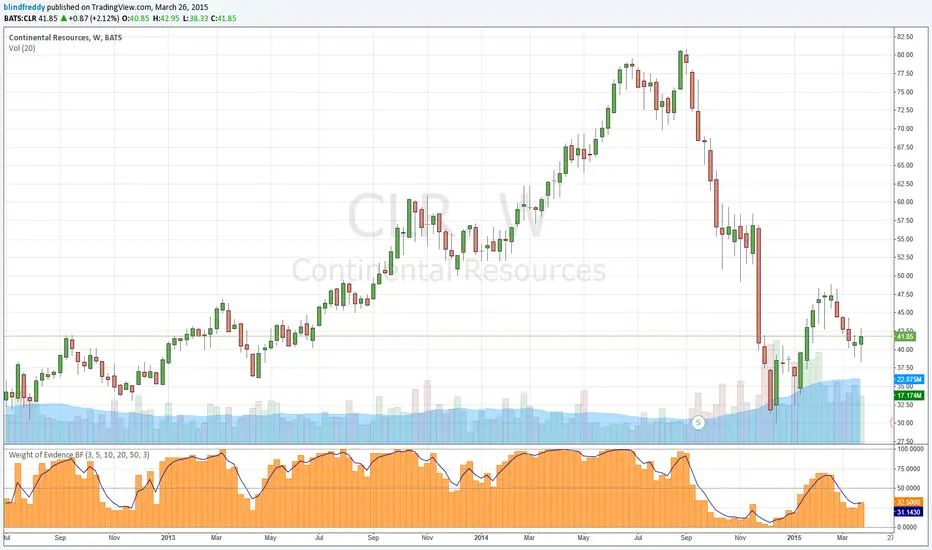Click the 77.50 price axis label
The width and height of the screenshot is (932, 550).
pos(905,74)
